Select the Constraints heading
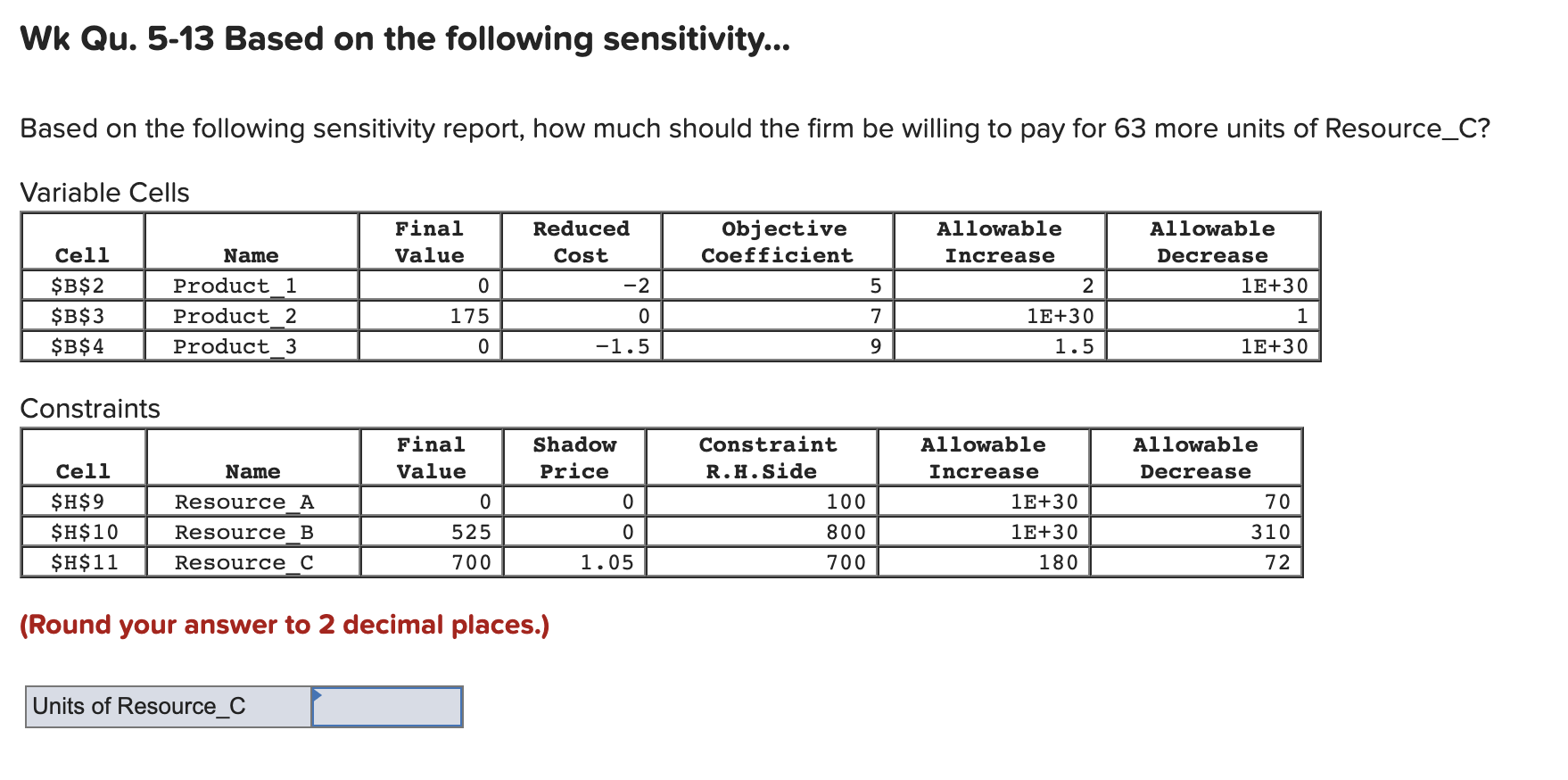The height and width of the screenshot is (780, 1568). [x=89, y=407]
